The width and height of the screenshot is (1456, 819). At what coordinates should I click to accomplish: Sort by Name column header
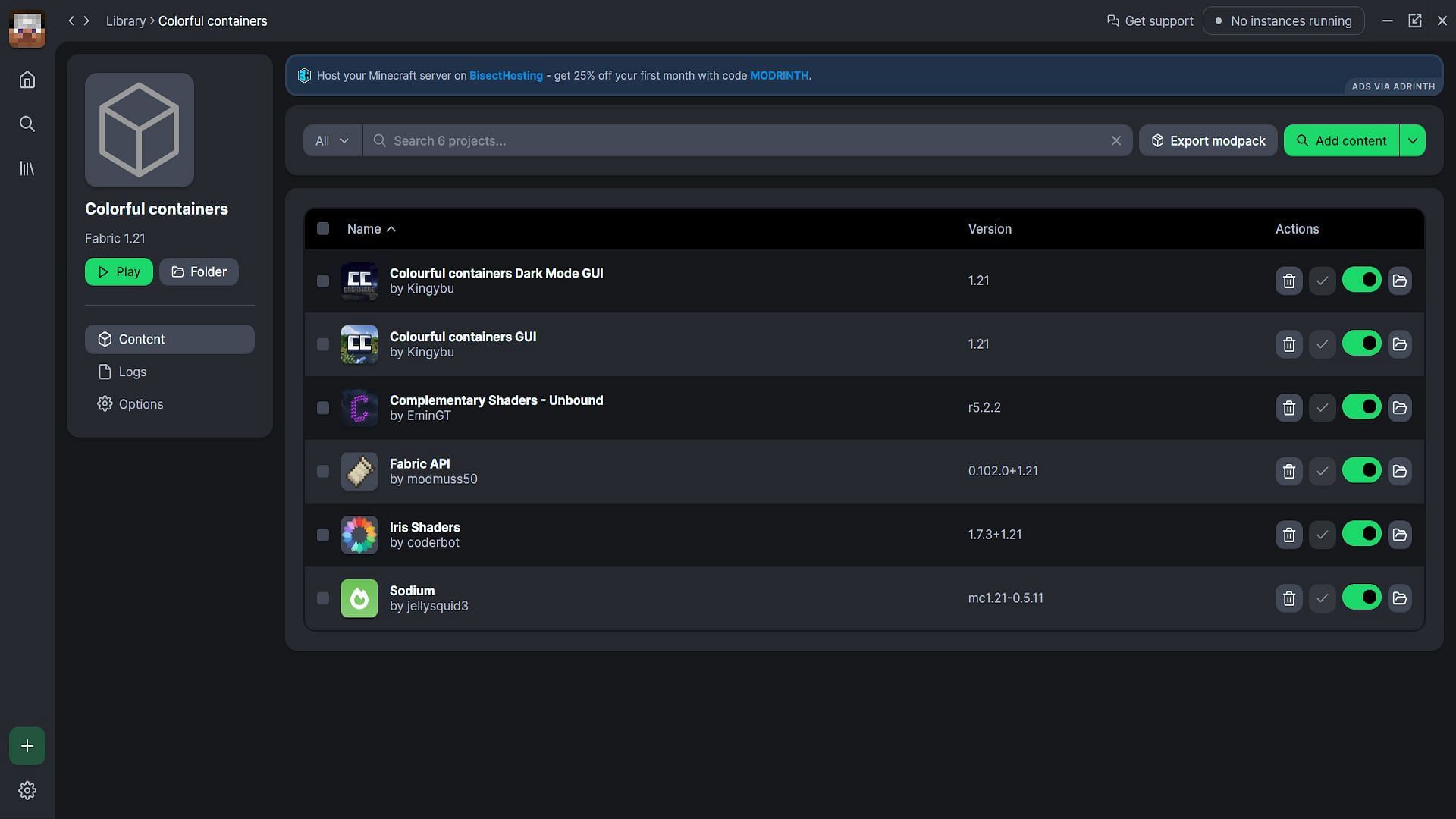coord(372,229)
